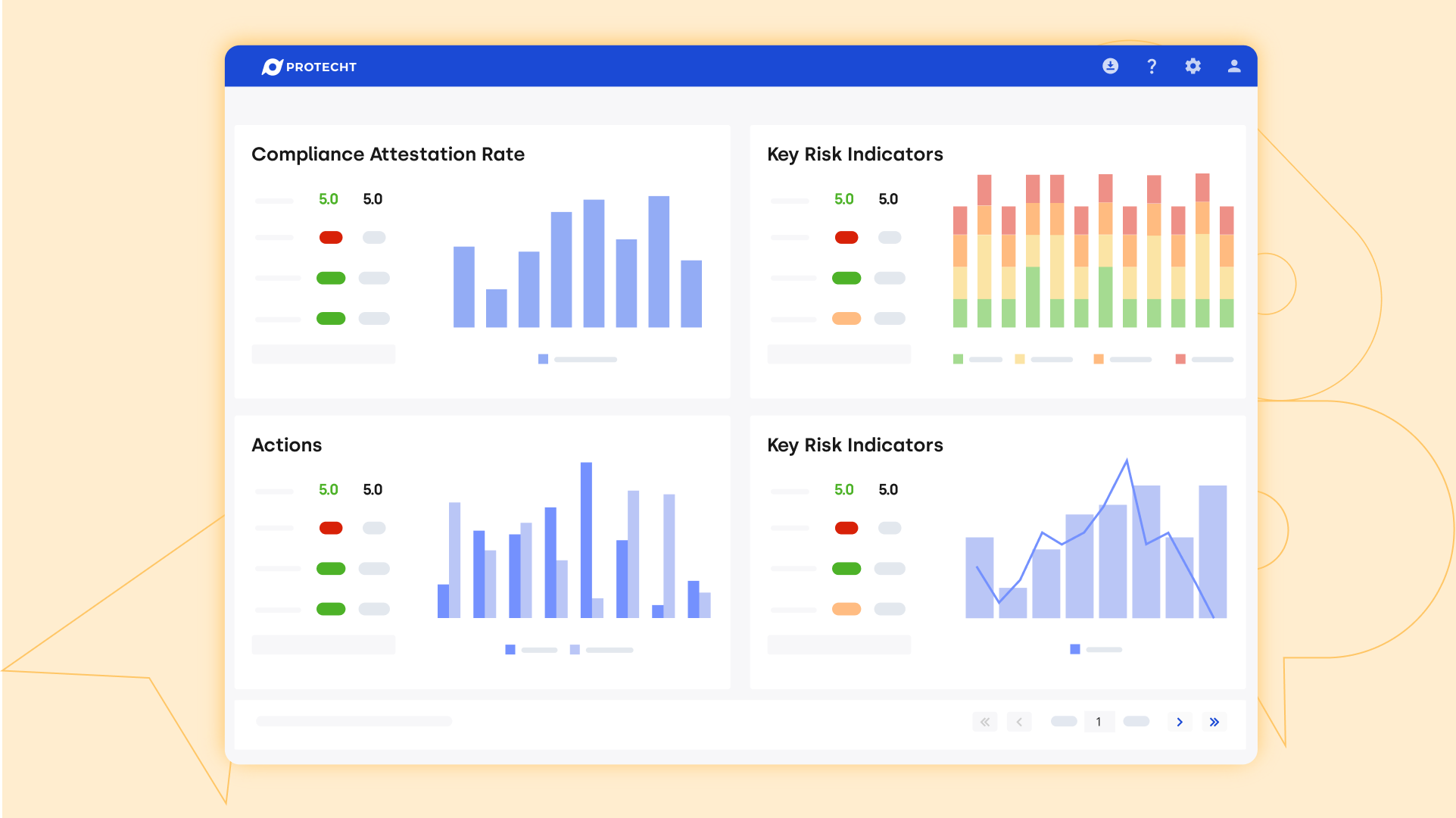The height and width of the screenshot is (818, 1456).
Task: Open the Key Risk Indicators stacked chart panel
Action: 854,155
